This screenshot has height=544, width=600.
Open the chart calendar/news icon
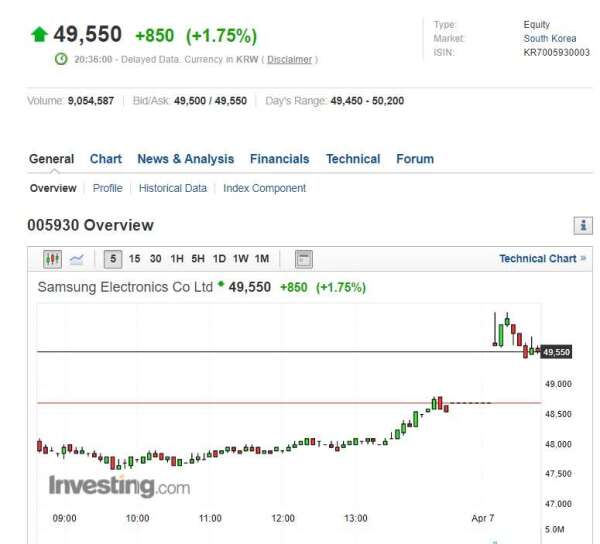pyautogui.click(x=304, y=259)
